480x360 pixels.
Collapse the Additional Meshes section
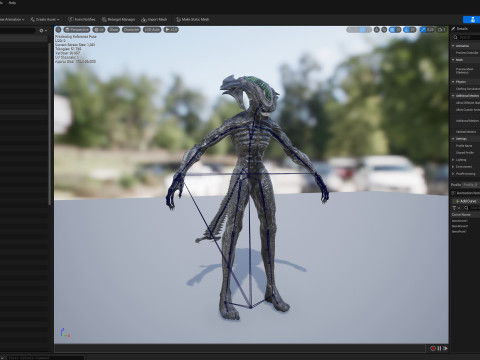point(453,96)
